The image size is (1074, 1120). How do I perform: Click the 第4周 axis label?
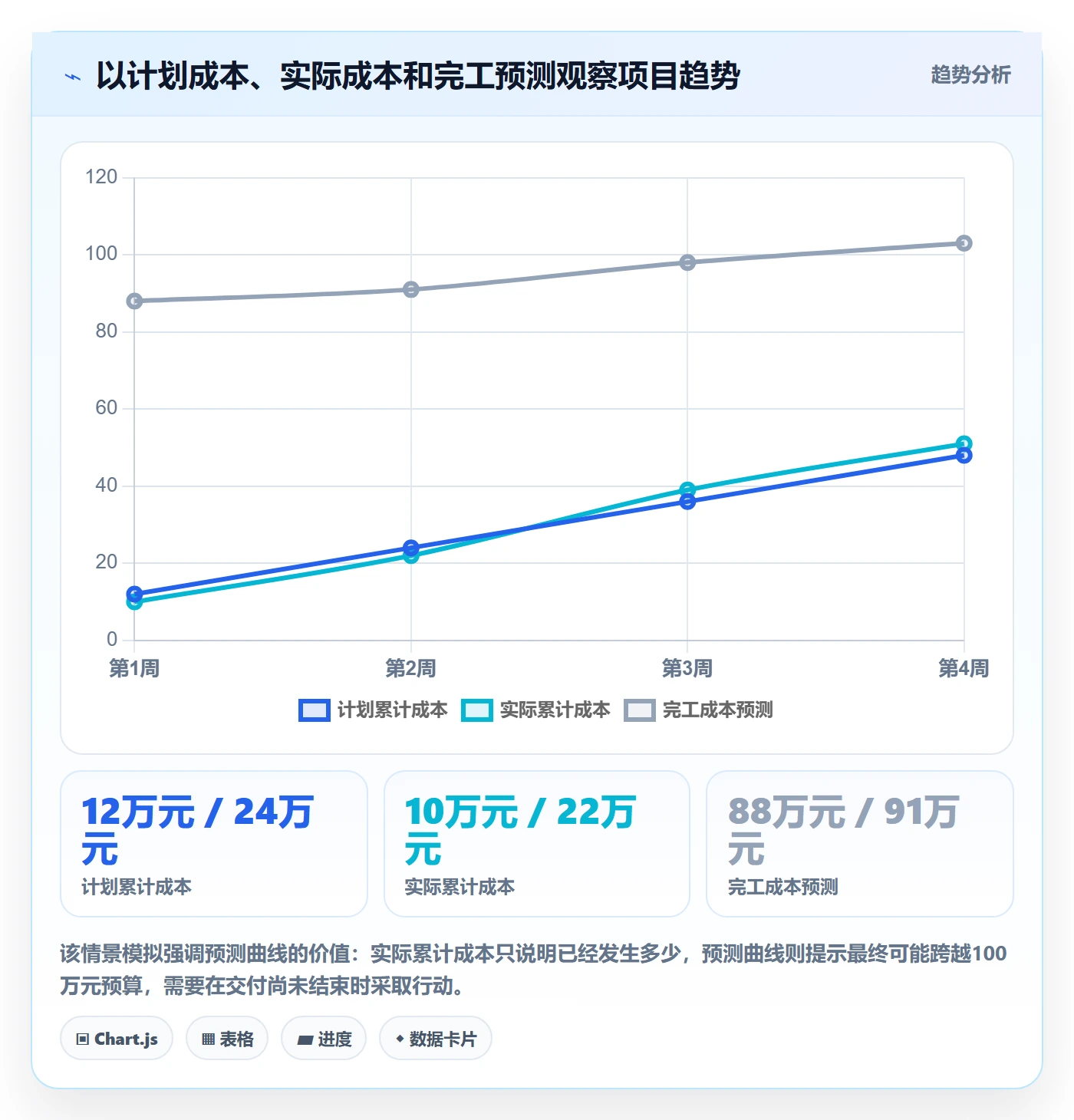coord(964,668)
